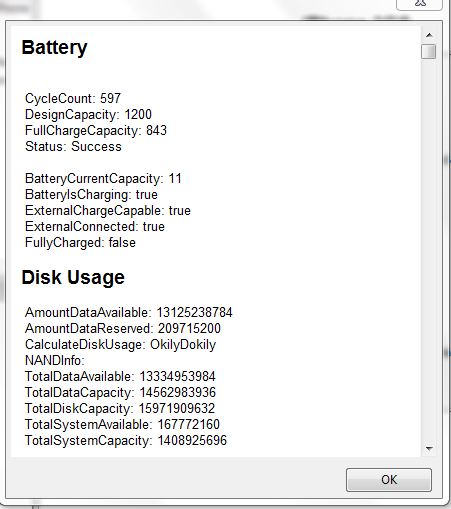Click the OK button
This screenshot has width=451, height=509.
[389, 480]
